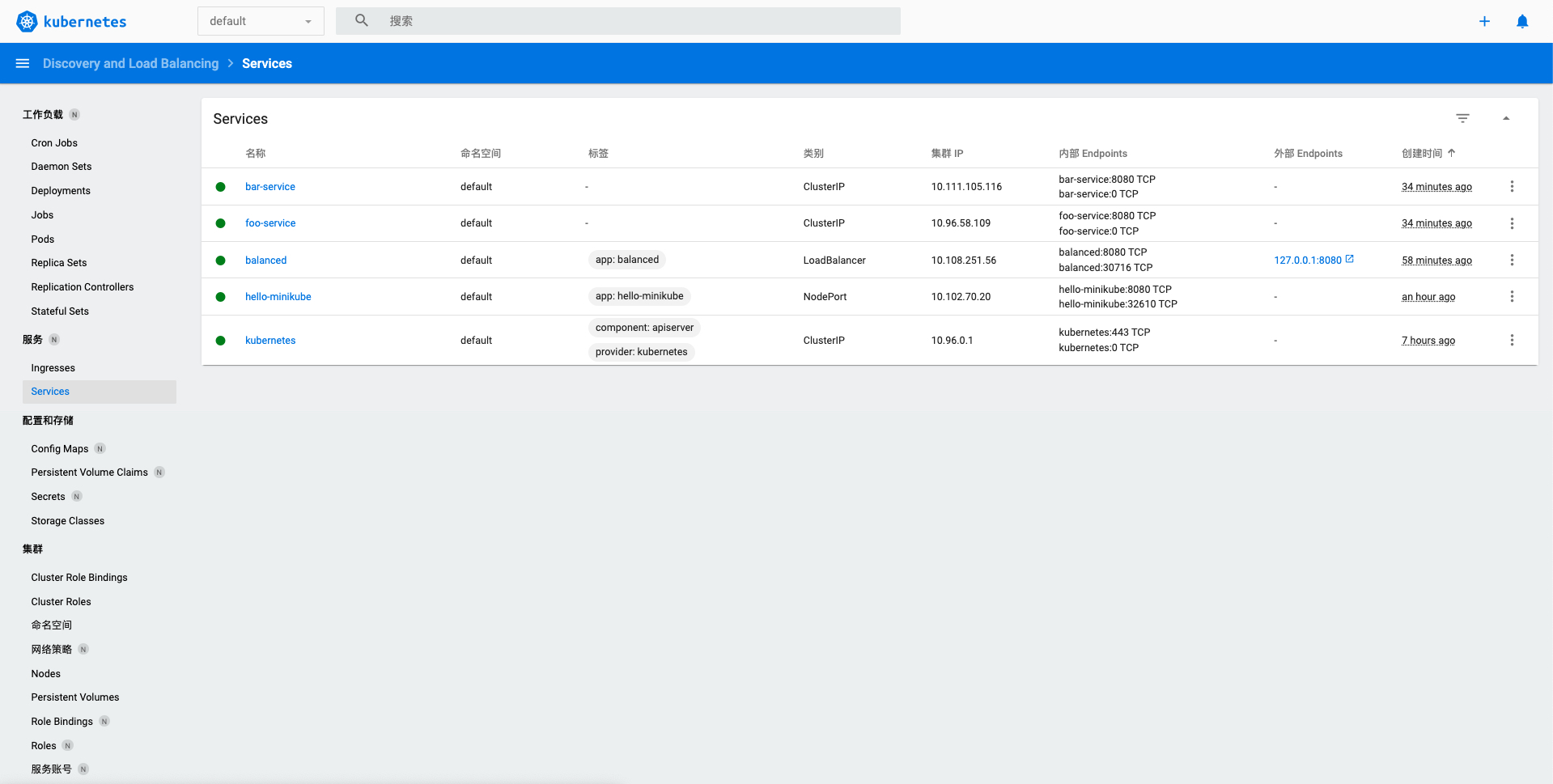The width and height of the screenshot is (1553, 784).
Task: Click sort arrow beside 创建时间 column
Action: 1452,153
